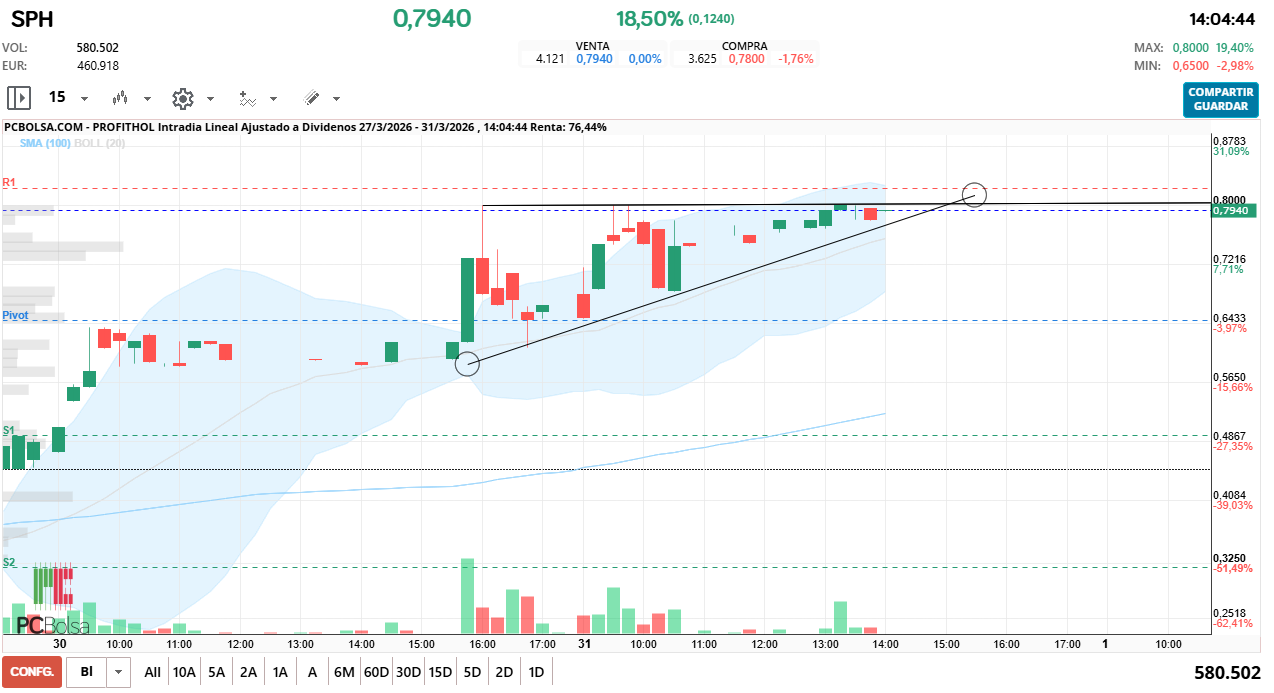Select the drawing pencil tool icon
The height and width of the screenshot is (693, 1274).
pyautogui.click(x=313, y=98)
